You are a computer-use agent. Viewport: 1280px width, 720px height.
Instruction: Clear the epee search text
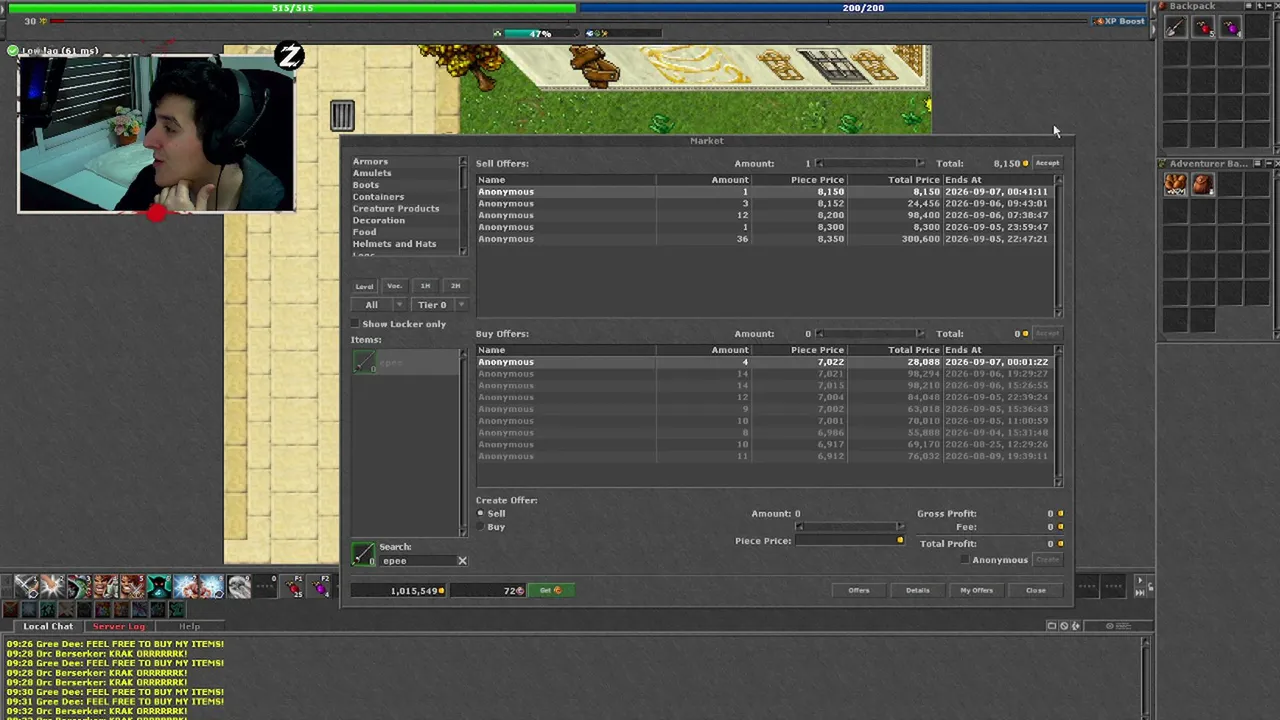(x=462, y=561)
